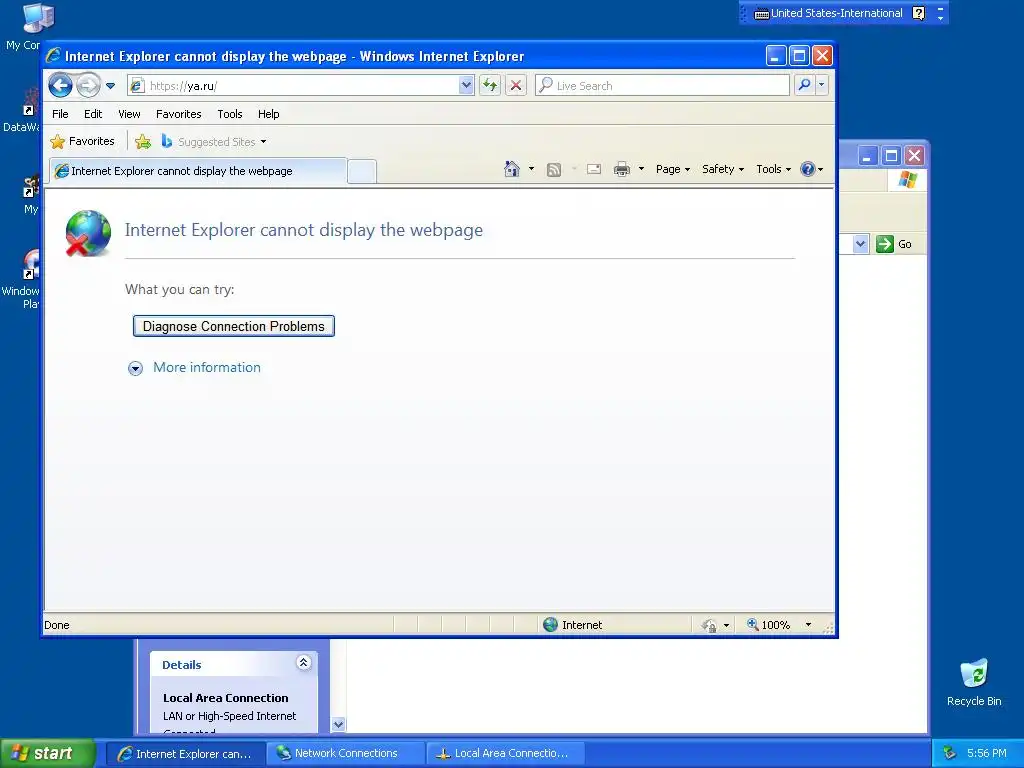The height and width of the screenshot is (768, 1024).
Task: Open the Tools command bar dropdown
Action: pyautogui.click(x=774, y=169)
